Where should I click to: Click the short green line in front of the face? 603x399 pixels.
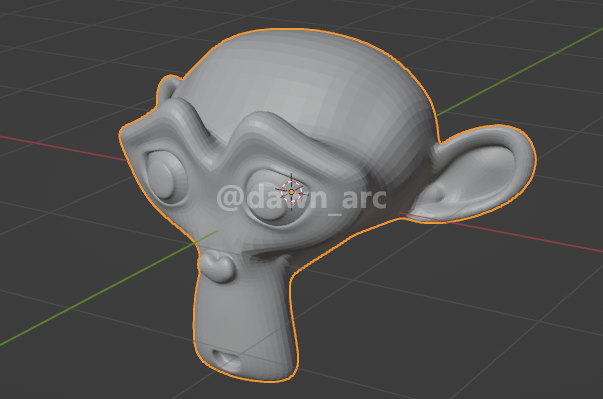pos(207,237)
